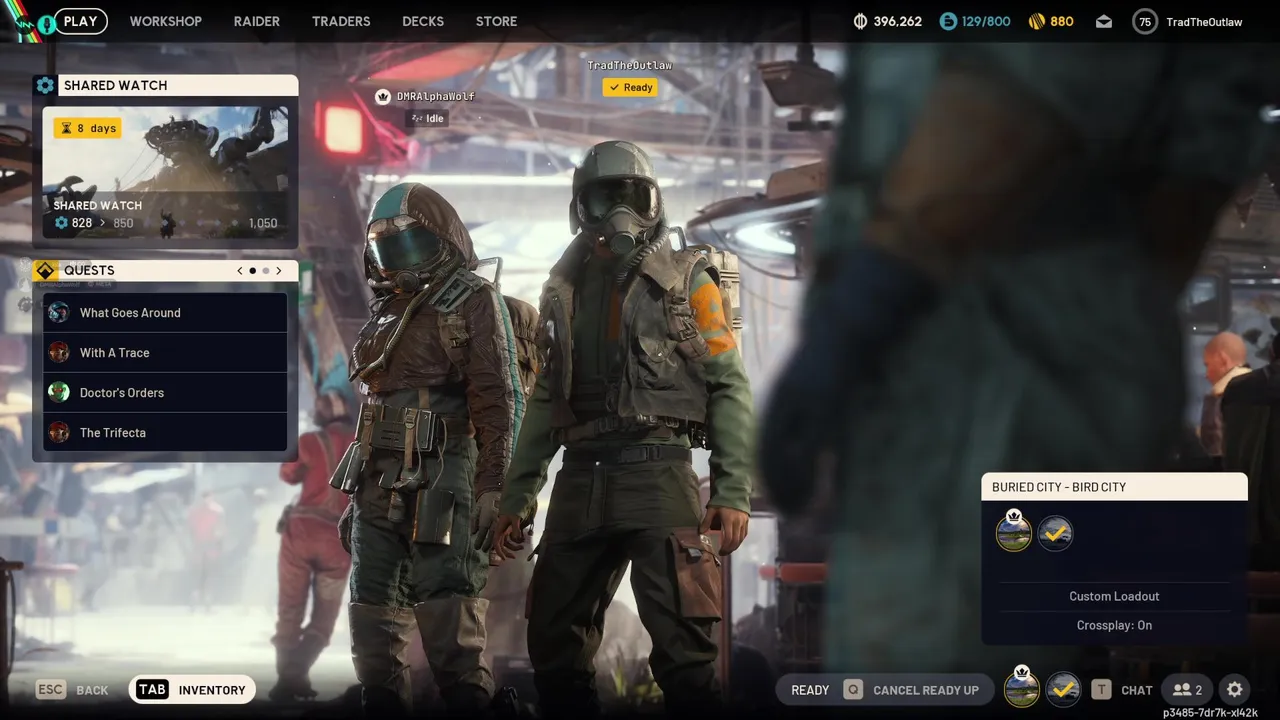
Task: Open the What Goes Around quest
Action: [x=165, y=312]
